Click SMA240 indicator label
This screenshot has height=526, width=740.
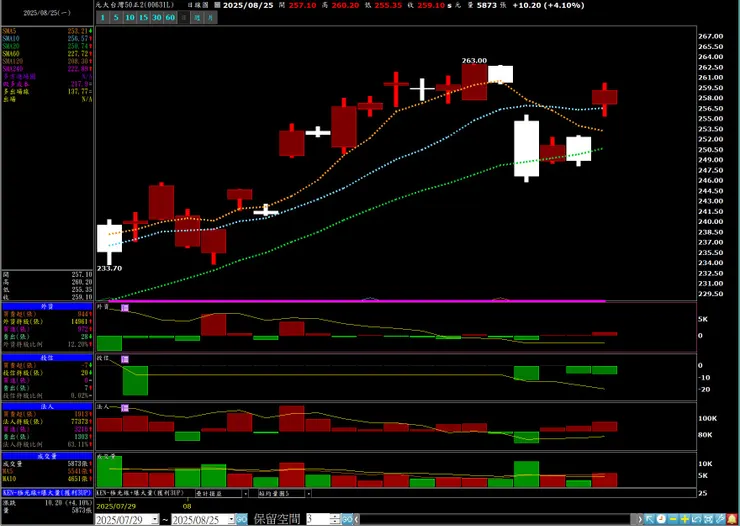12,68
